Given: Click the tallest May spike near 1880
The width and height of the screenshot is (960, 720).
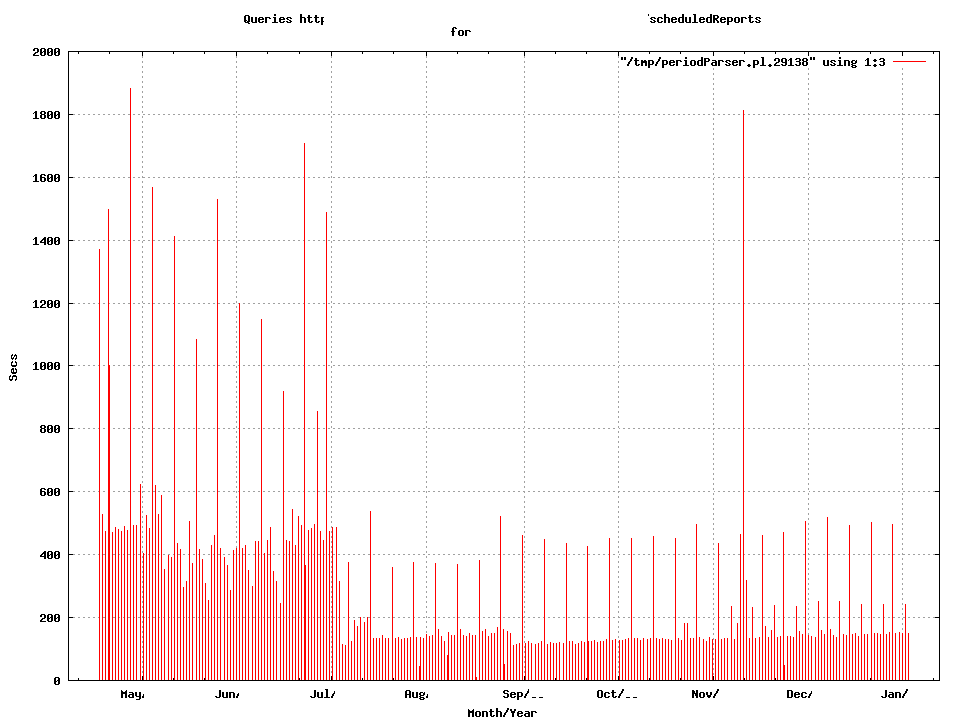Looking at the screenshot, I should click(130, 384).
